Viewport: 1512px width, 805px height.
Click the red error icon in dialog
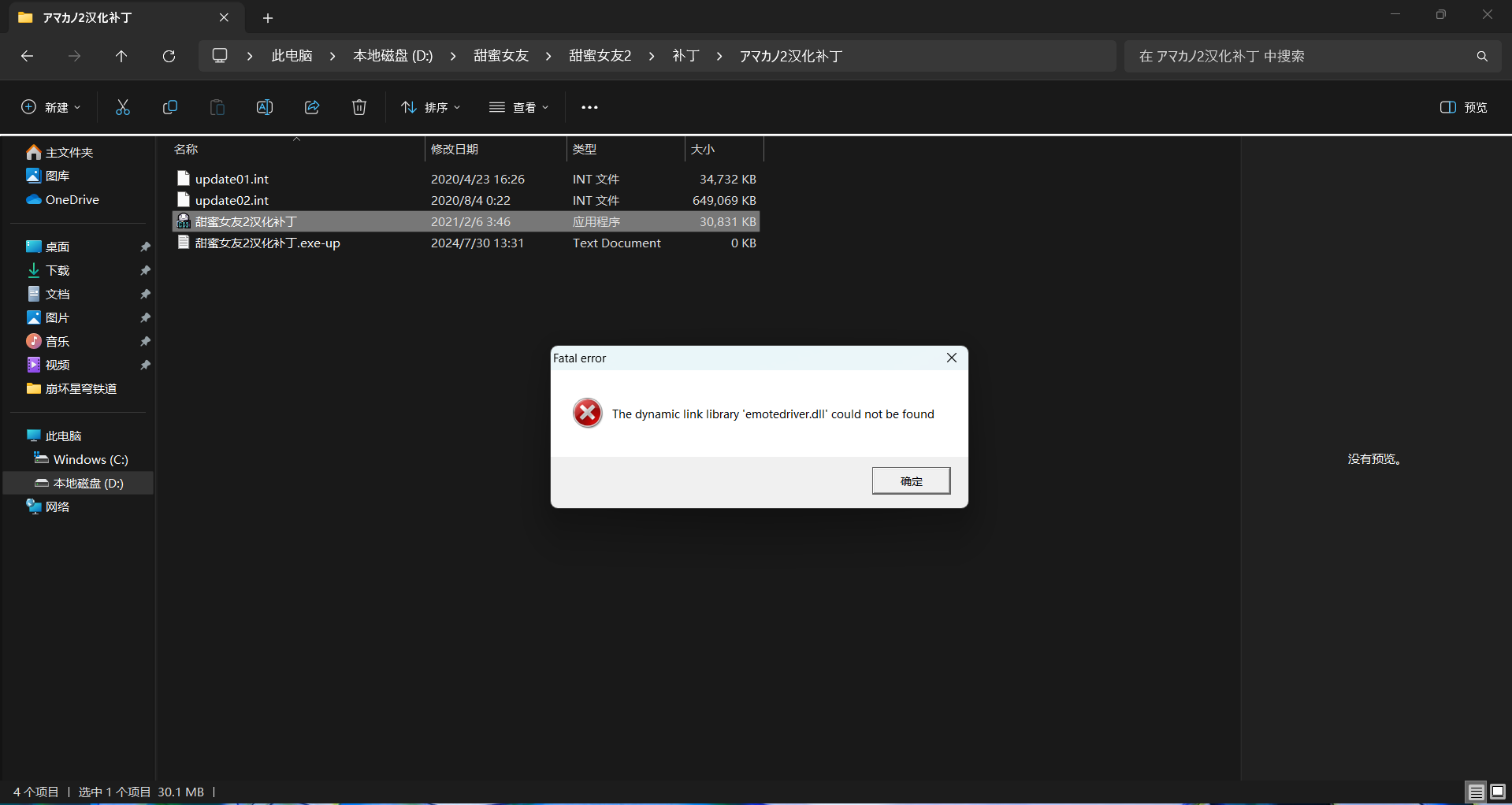(588, 413)
